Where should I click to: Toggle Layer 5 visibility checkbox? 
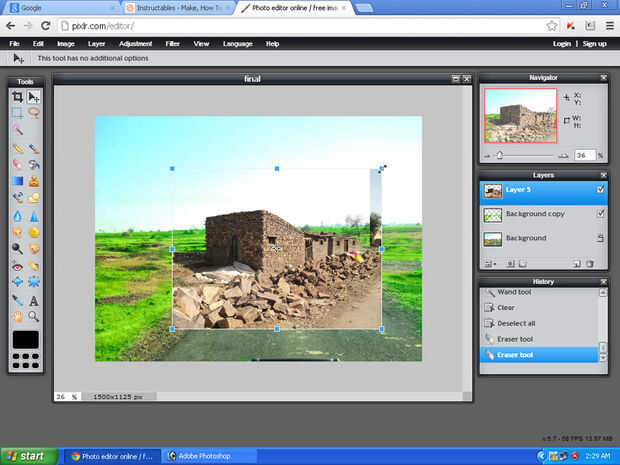point(600,189)
